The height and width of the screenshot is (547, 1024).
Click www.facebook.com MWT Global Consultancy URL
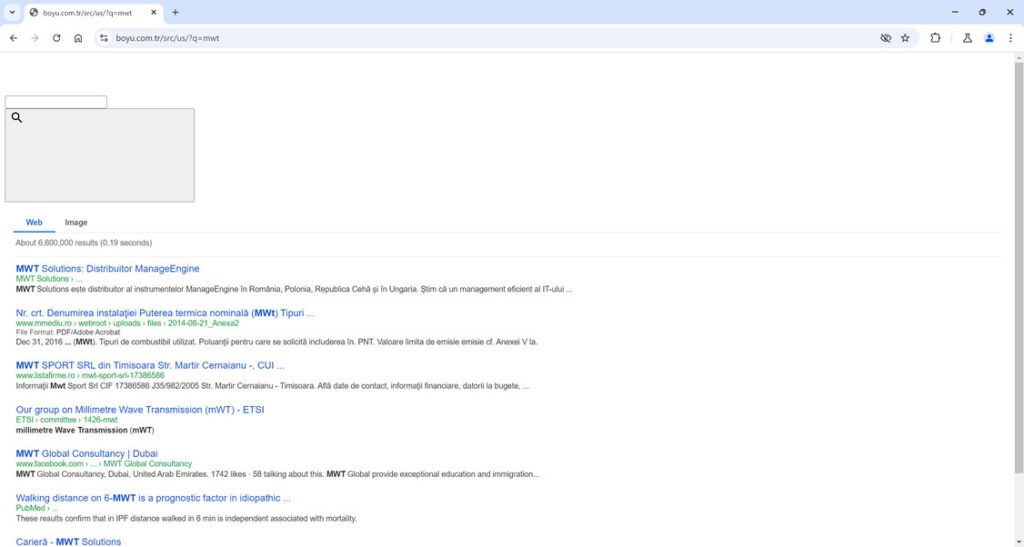tap(104, 463)
